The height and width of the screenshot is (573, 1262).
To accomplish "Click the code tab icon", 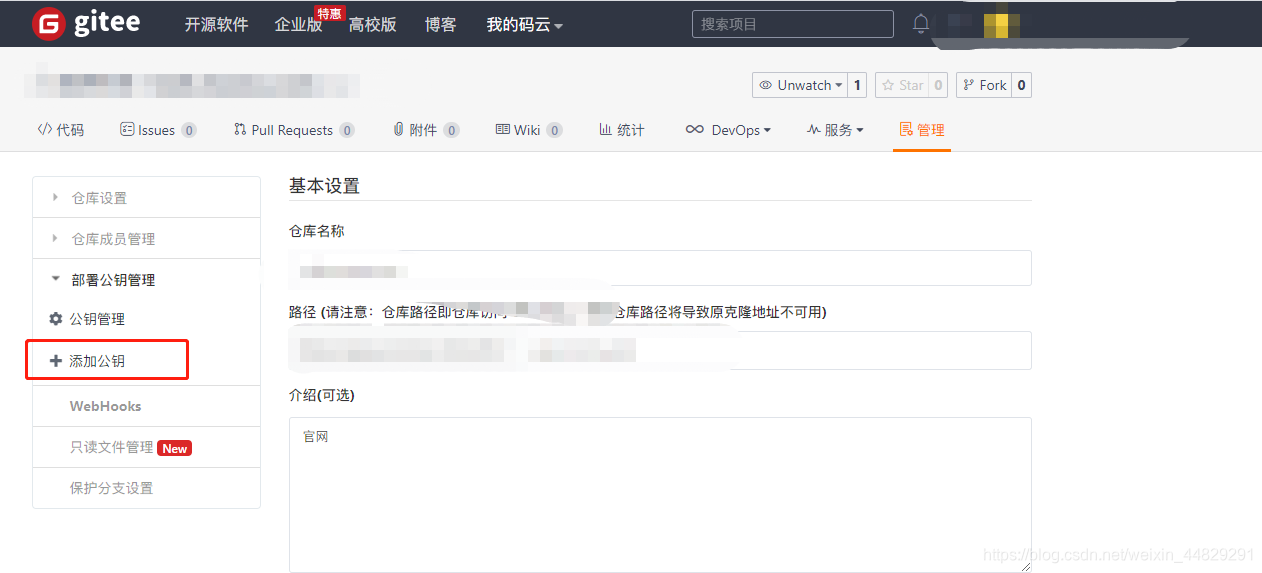I will coord(44,129).
